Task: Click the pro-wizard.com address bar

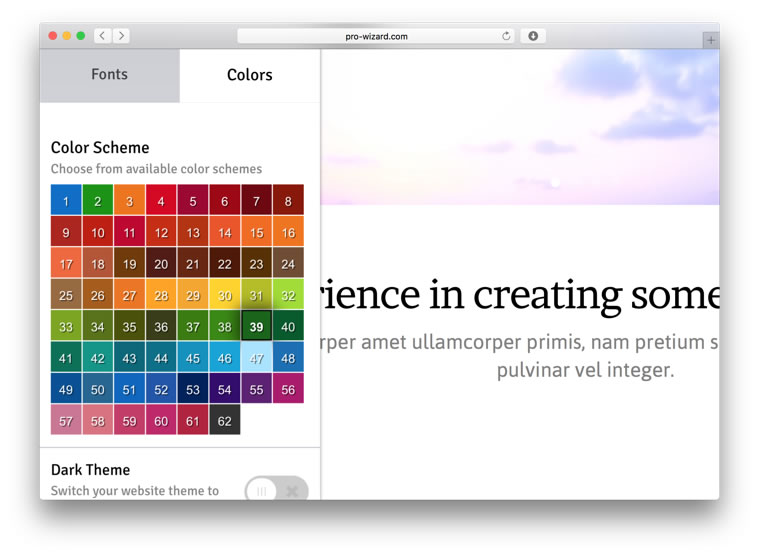Action: point(376,36)
